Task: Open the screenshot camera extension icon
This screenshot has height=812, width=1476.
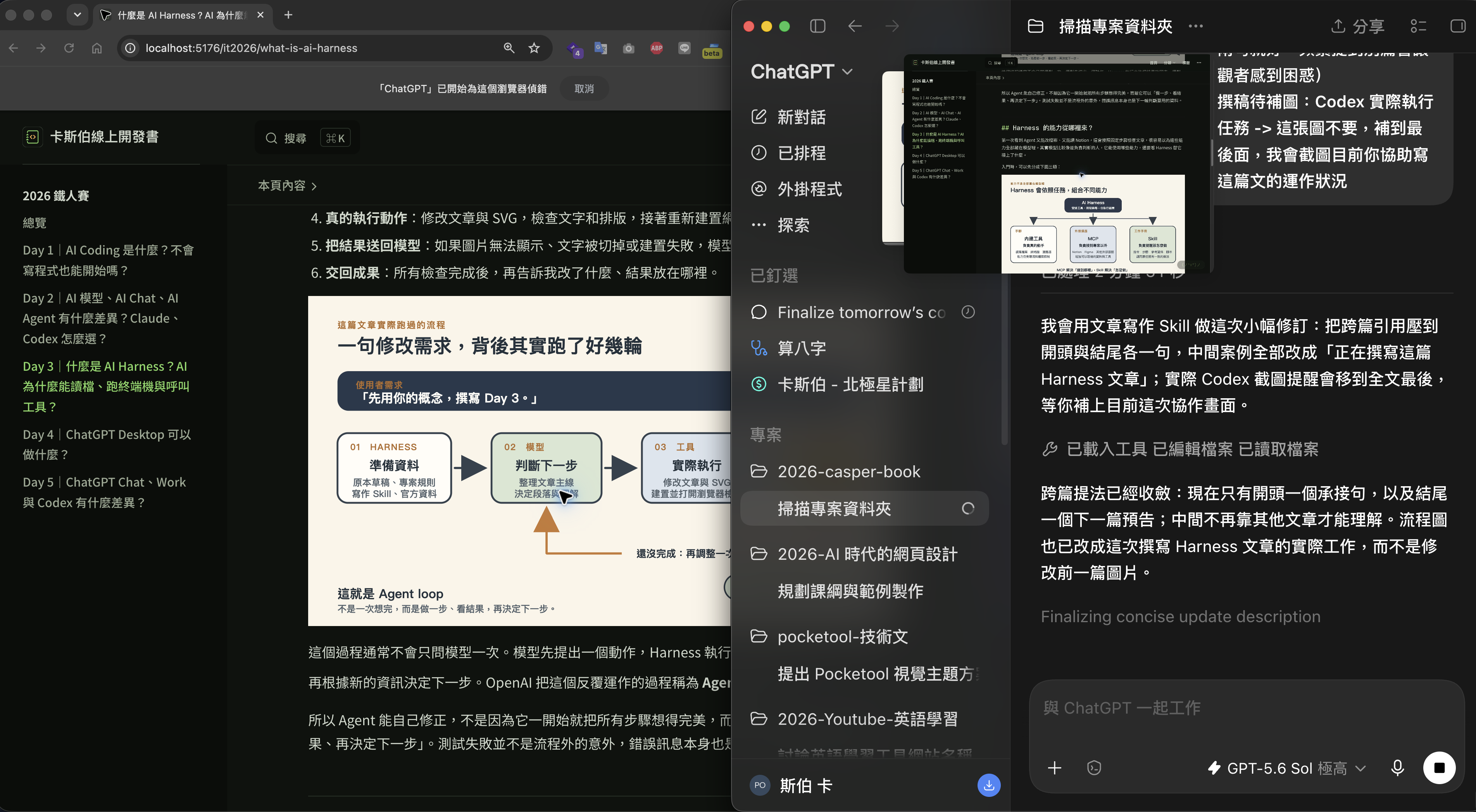Action: (629, 48)
